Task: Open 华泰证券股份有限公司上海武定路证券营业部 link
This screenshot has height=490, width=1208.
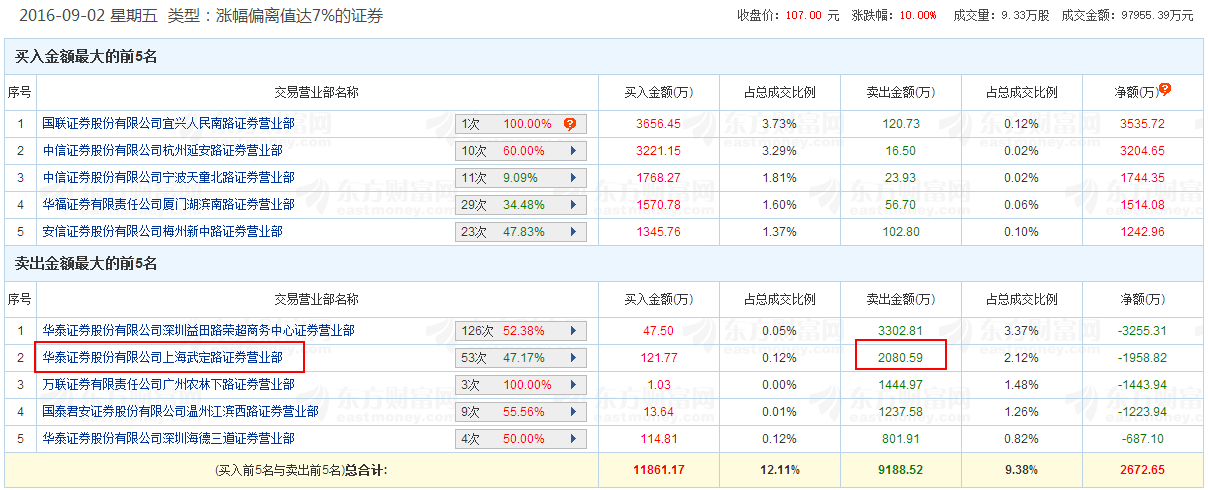Action: [162, 357]
